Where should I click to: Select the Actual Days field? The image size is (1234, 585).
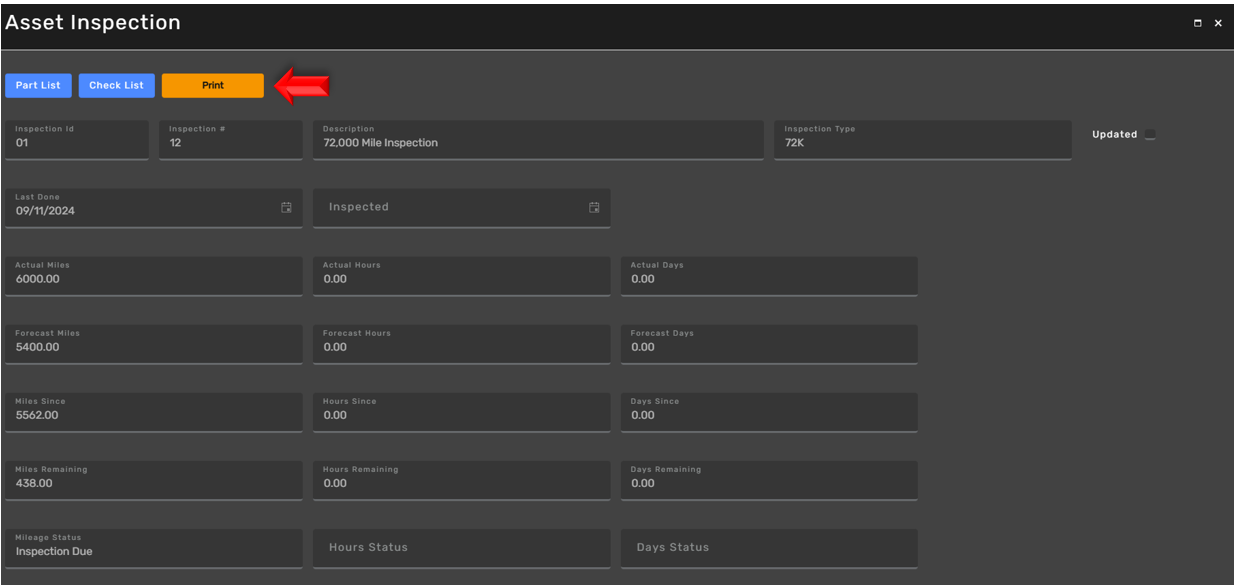coord(769,276)
